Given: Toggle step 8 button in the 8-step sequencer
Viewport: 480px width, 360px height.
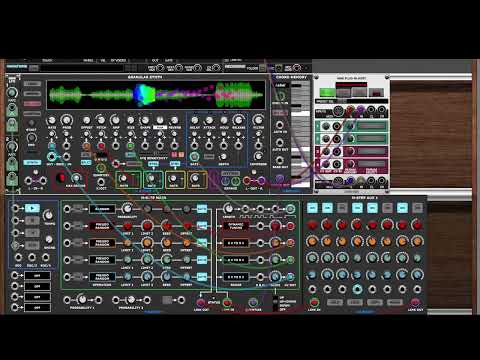Looking at the screenshot, I should tap(417, 208).
